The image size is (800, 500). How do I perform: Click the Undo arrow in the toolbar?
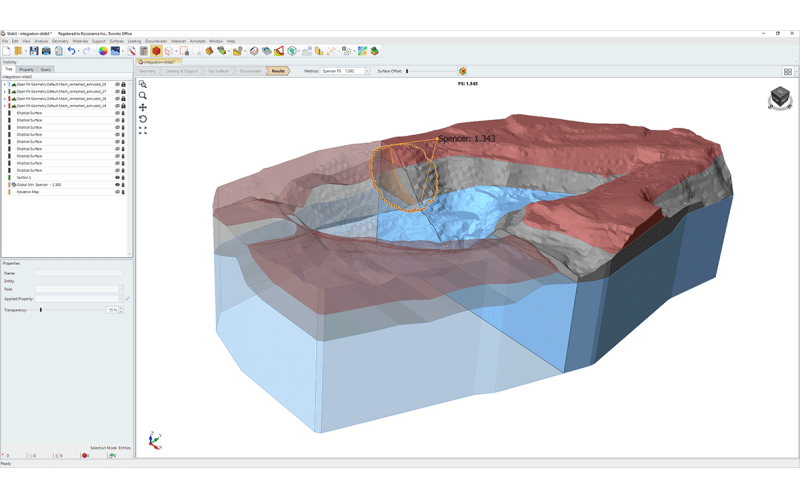pyautogui.click(x=71, y=51)
